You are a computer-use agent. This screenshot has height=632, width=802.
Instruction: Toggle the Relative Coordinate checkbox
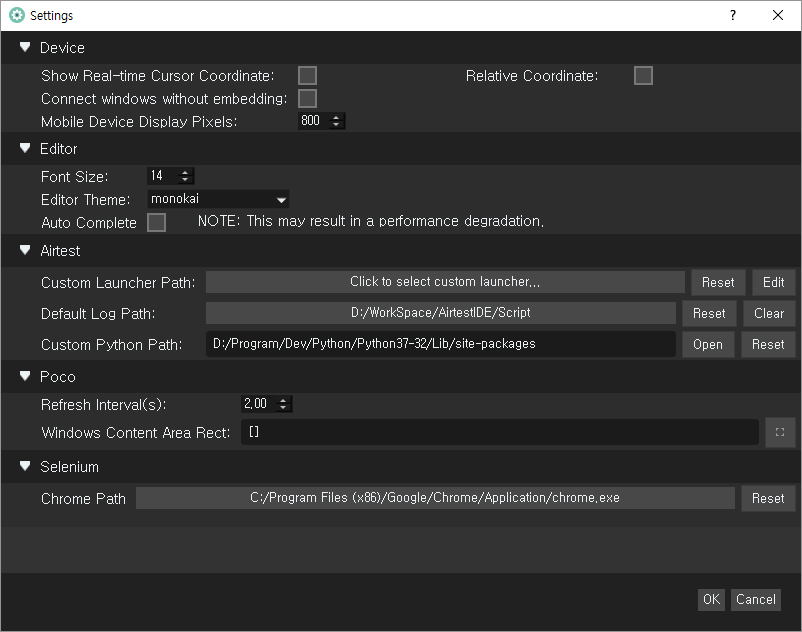point(643,76)
